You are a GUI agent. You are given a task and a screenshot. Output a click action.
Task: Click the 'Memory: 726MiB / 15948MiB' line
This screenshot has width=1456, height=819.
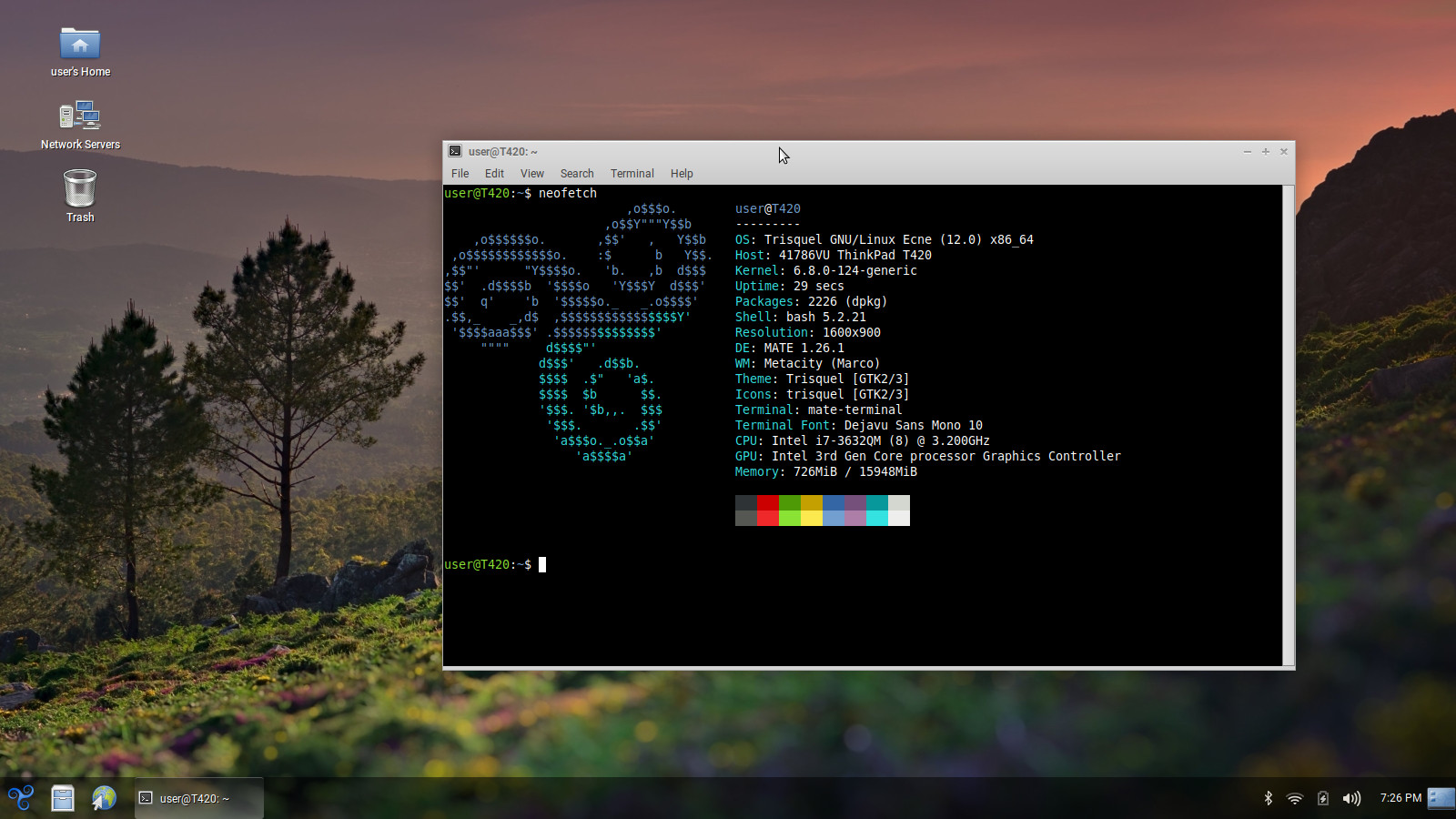coord(826,471)
